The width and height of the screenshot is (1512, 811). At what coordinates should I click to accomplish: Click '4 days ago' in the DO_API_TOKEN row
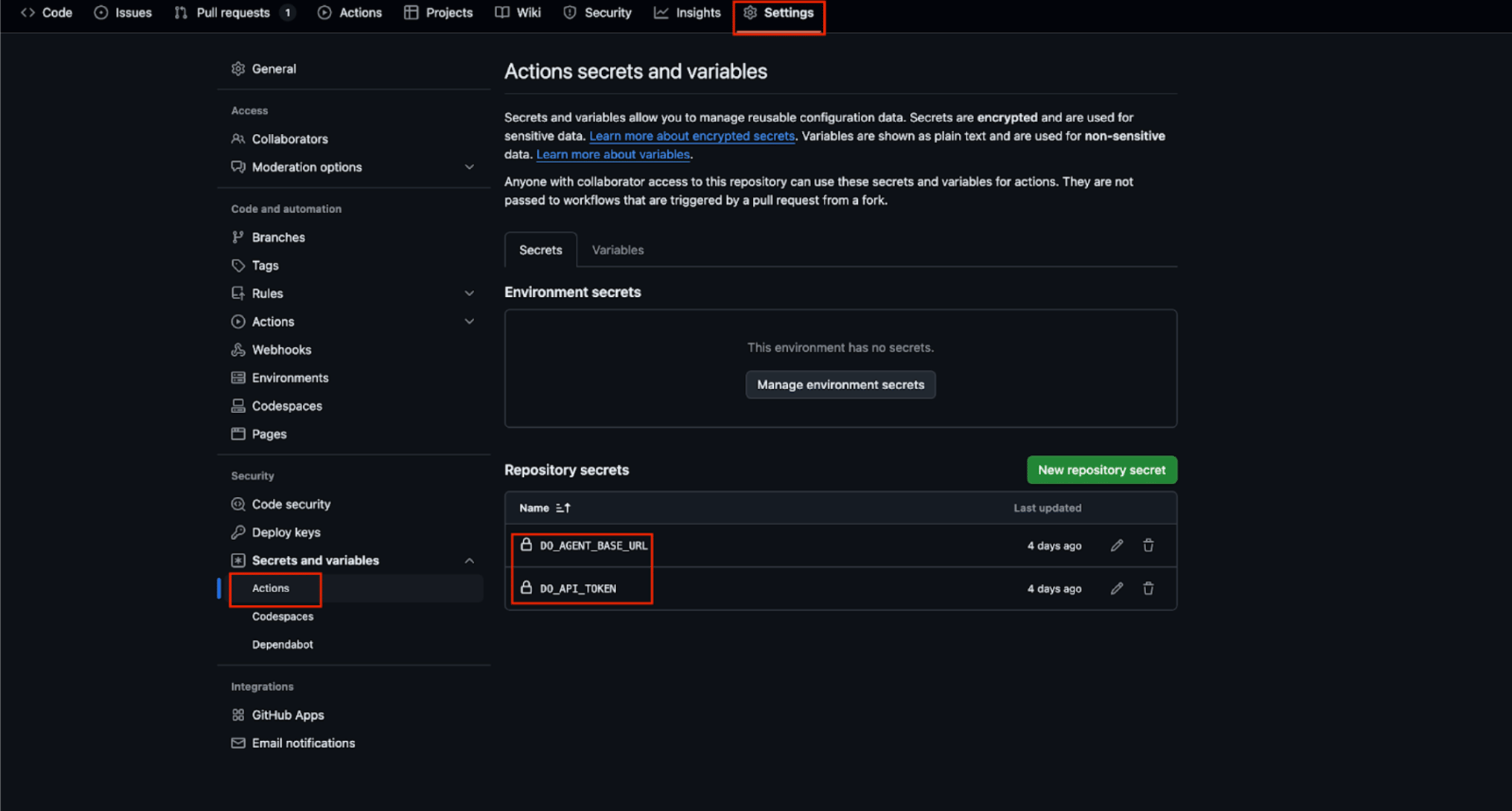1054,589
